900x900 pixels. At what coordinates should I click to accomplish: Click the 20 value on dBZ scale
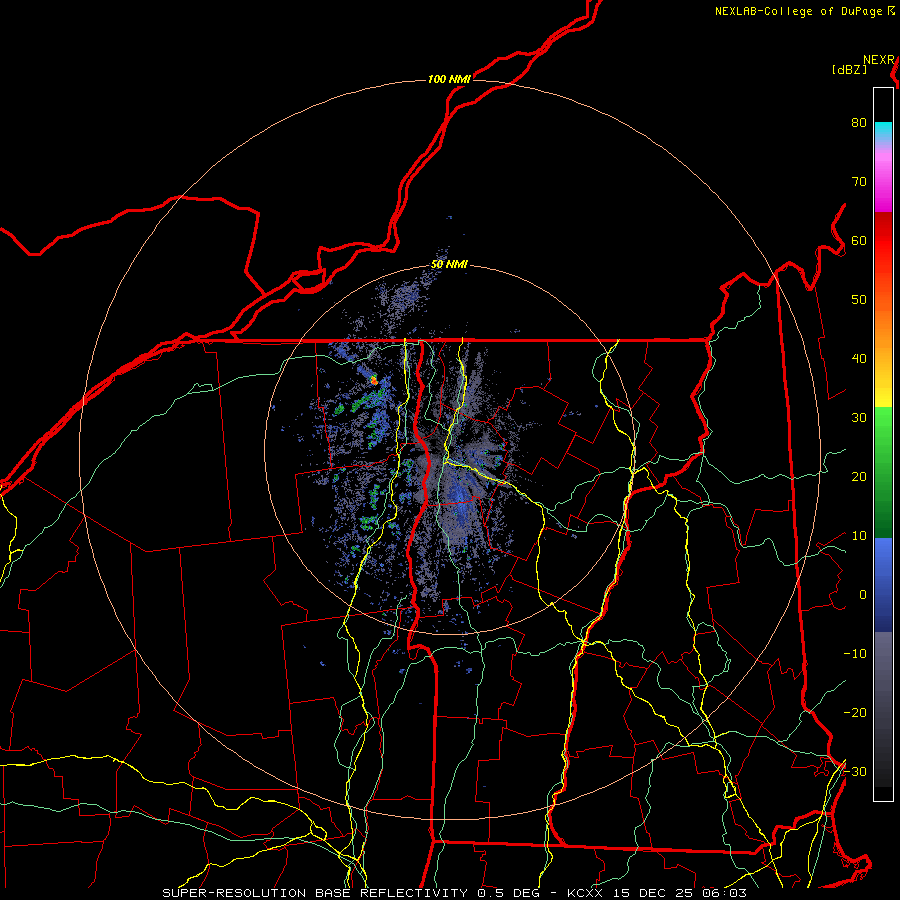tap(859, 477)
